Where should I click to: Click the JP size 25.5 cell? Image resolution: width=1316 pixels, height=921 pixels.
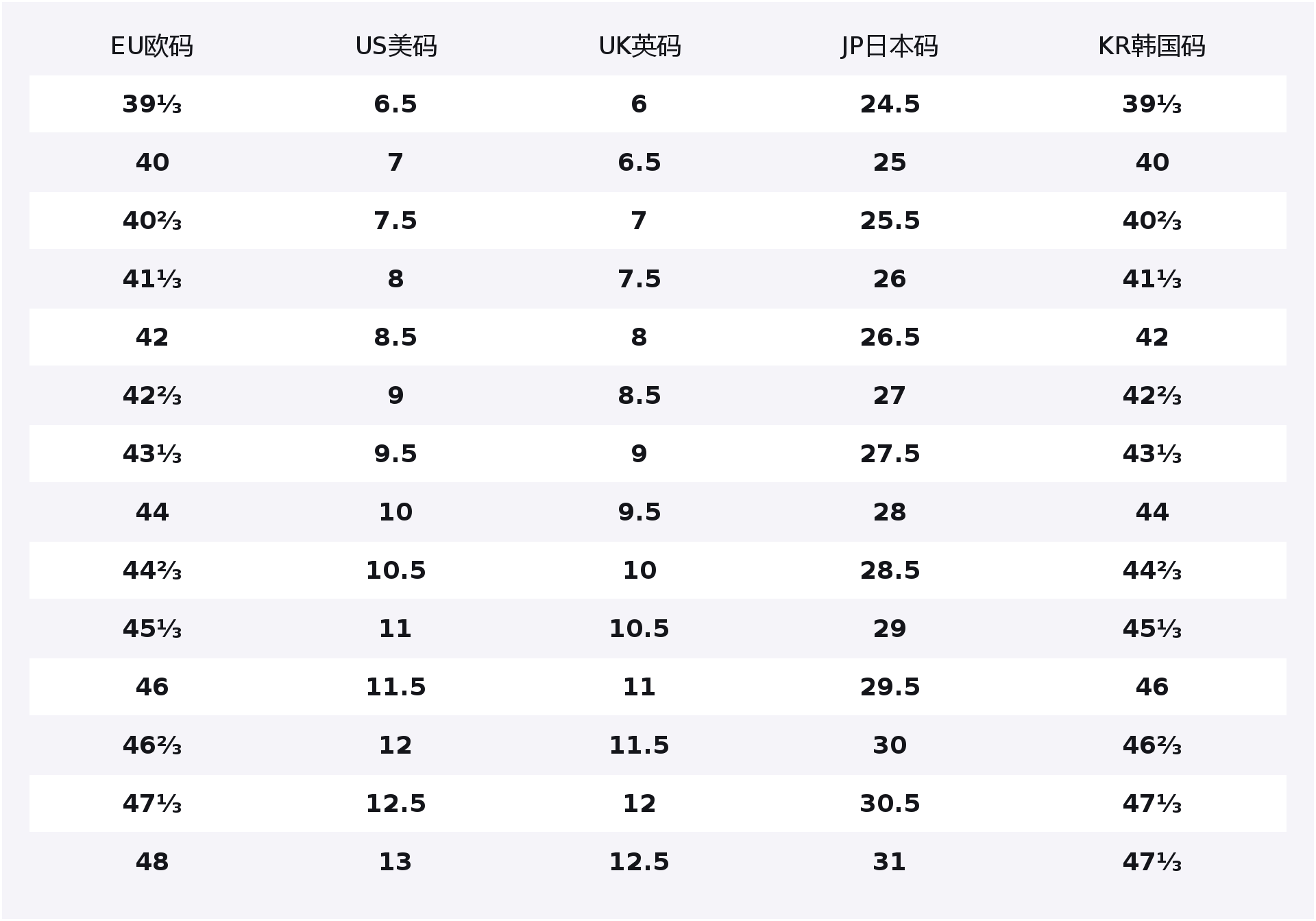pos(890,221)
